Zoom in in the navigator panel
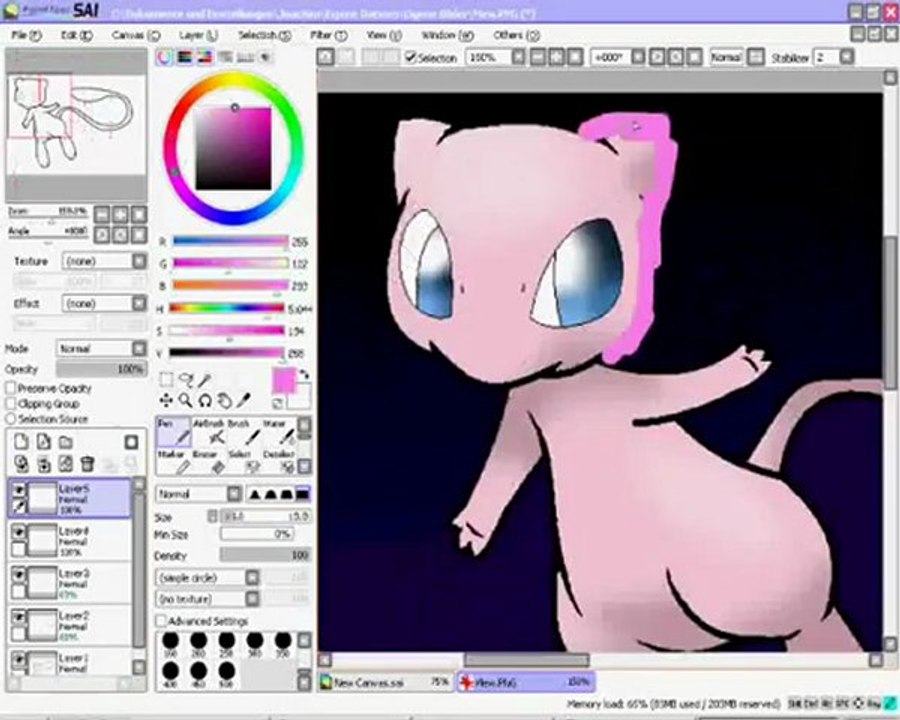This screenshot has width=900, height=720. tap(120, 215)
